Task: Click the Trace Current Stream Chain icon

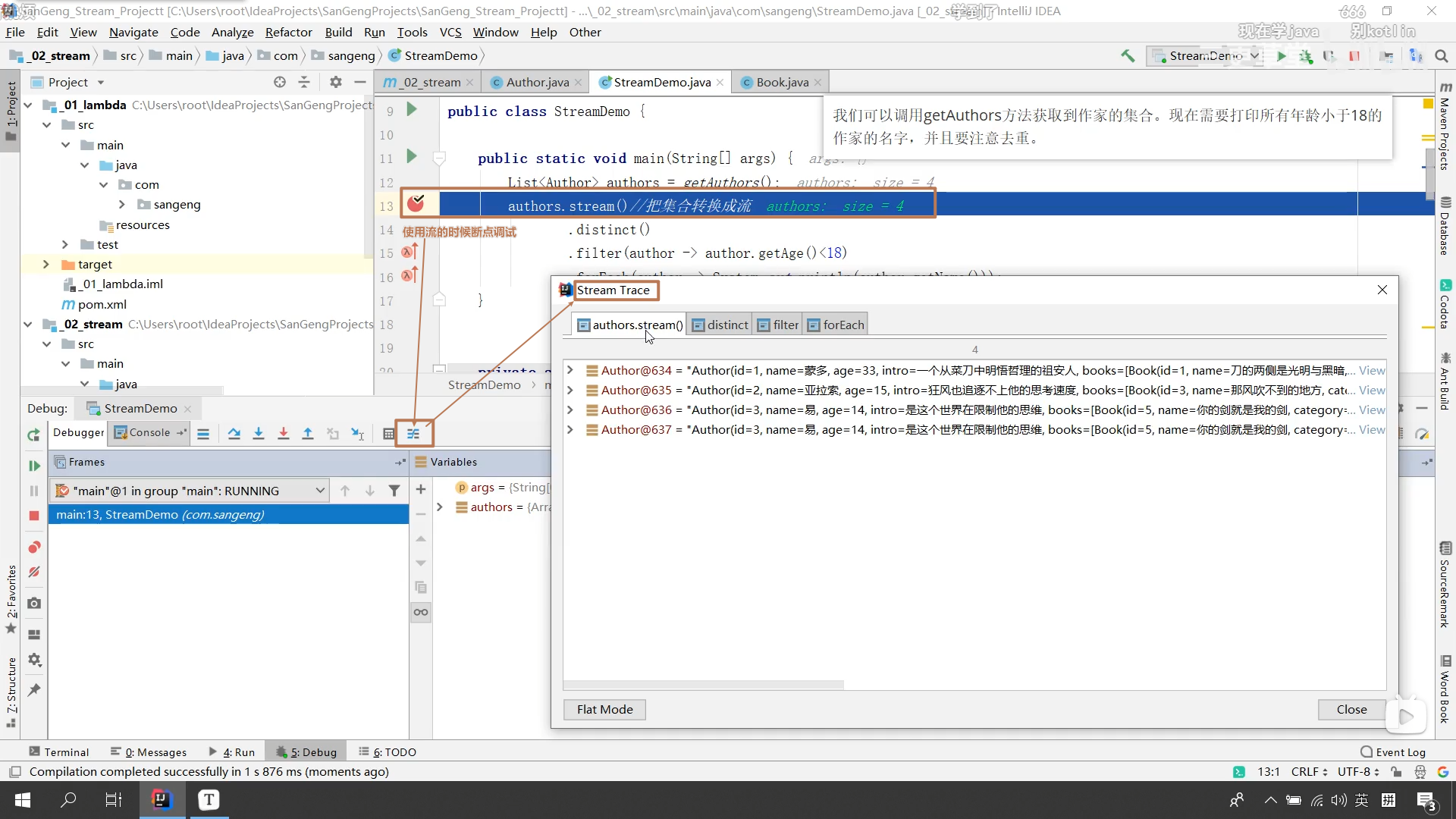Action: tap(413, 434)
